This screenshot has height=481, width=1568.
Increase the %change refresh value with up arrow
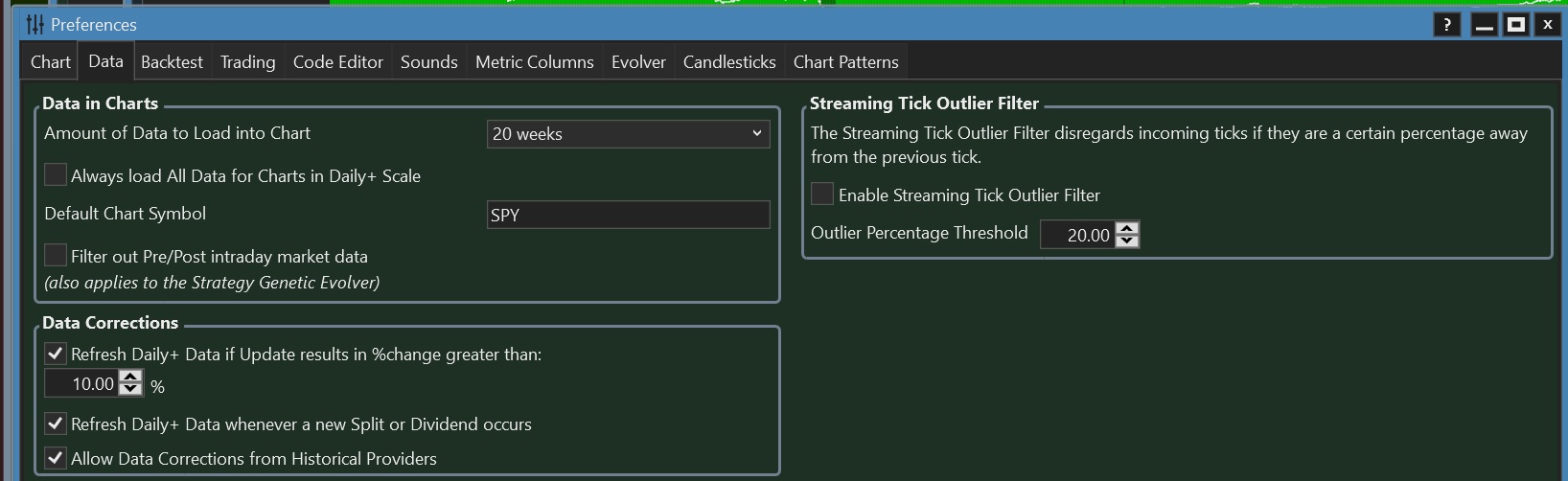point(131,378)
